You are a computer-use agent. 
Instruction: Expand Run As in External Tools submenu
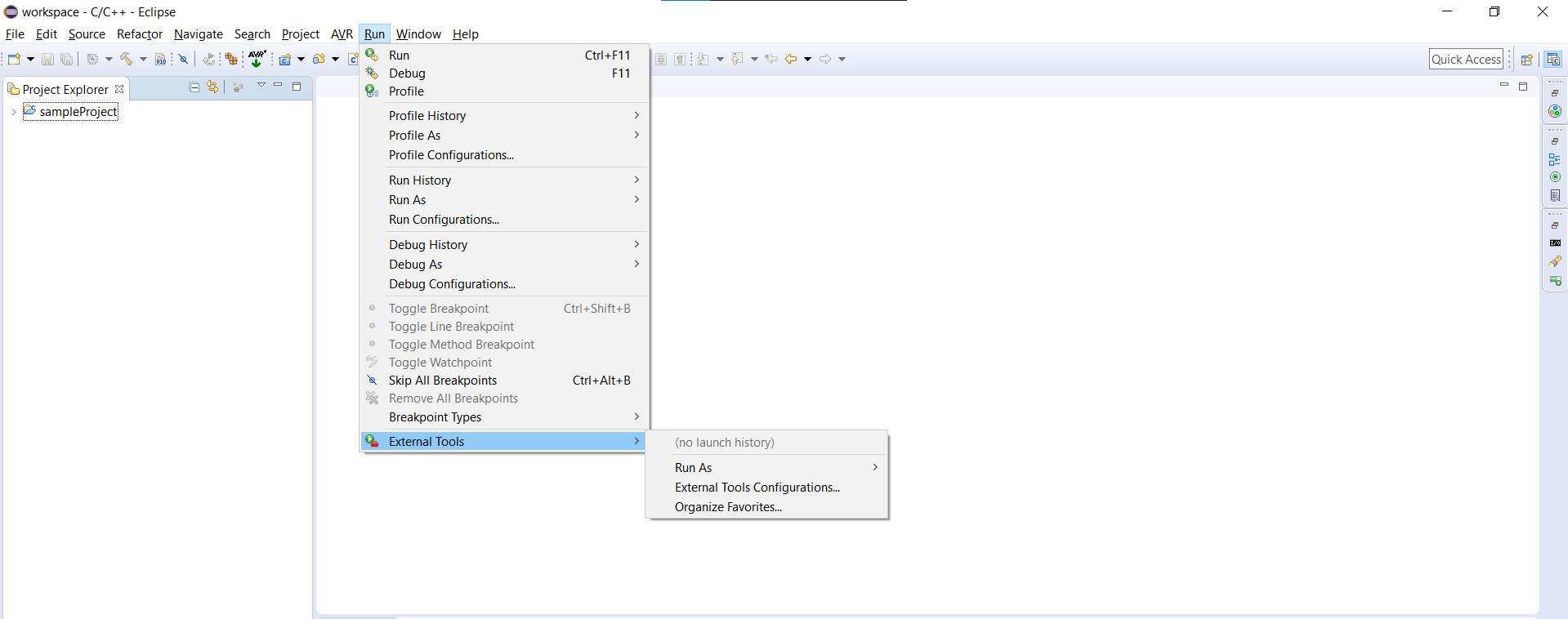click(766, 468)
